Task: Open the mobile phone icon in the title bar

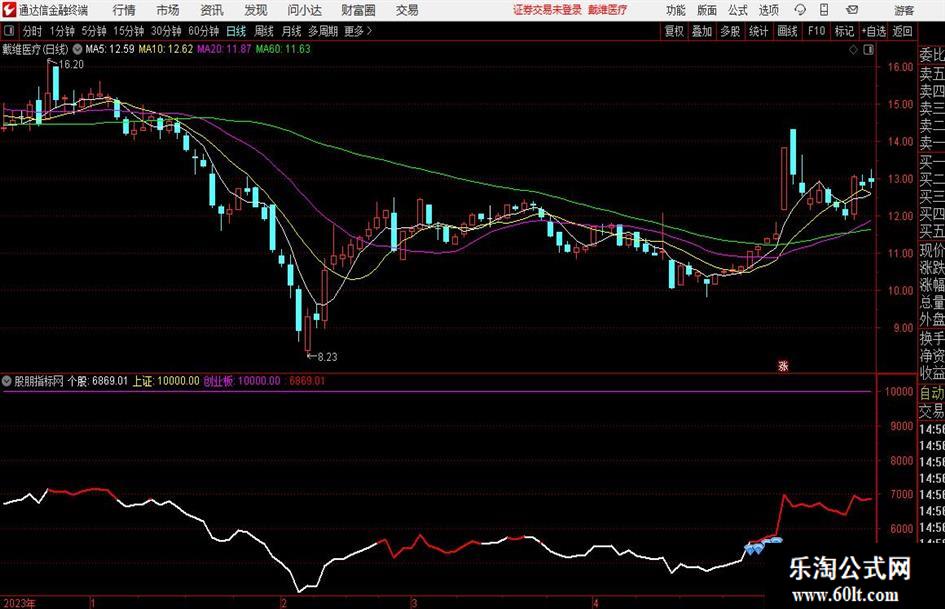Action: (x=824, y=10)
